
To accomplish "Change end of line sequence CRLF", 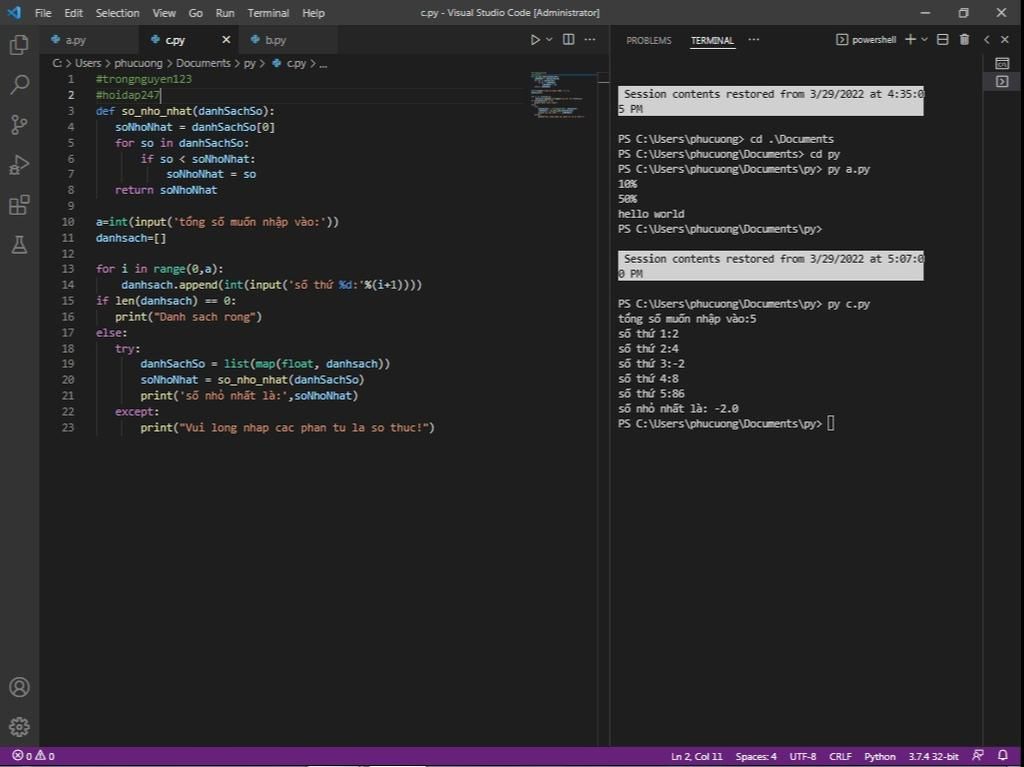I will (x=840, y=756).
